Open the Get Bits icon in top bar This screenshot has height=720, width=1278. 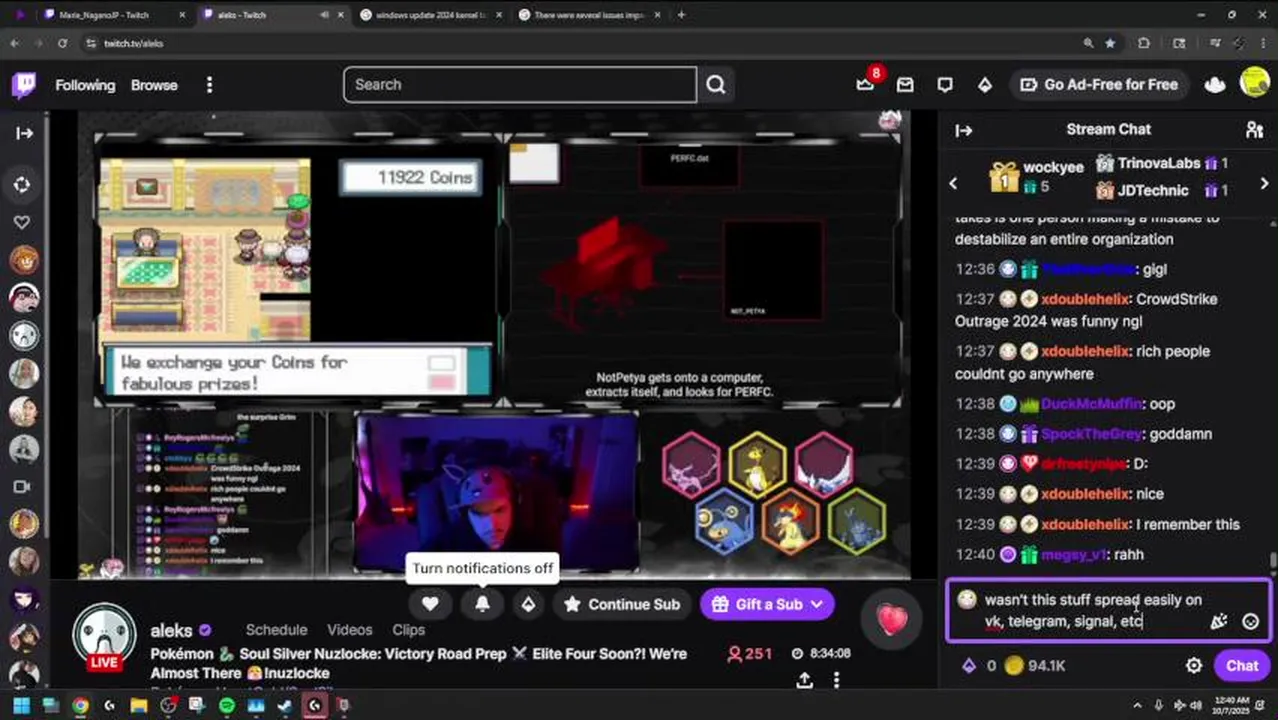click(985, 85)
